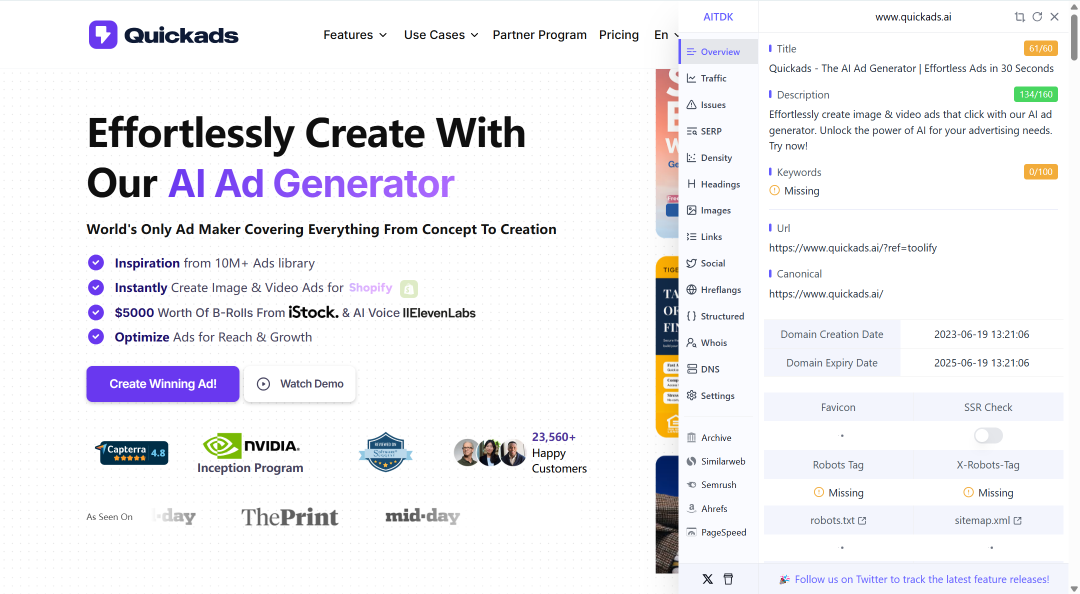Click the NVIDIA Inception Program logo

(x=250, y=453)
